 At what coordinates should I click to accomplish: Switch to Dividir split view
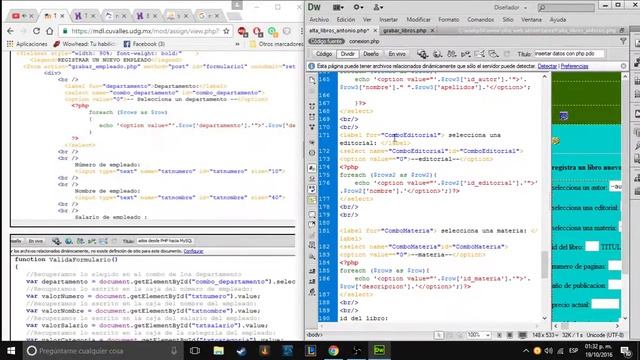348,54
